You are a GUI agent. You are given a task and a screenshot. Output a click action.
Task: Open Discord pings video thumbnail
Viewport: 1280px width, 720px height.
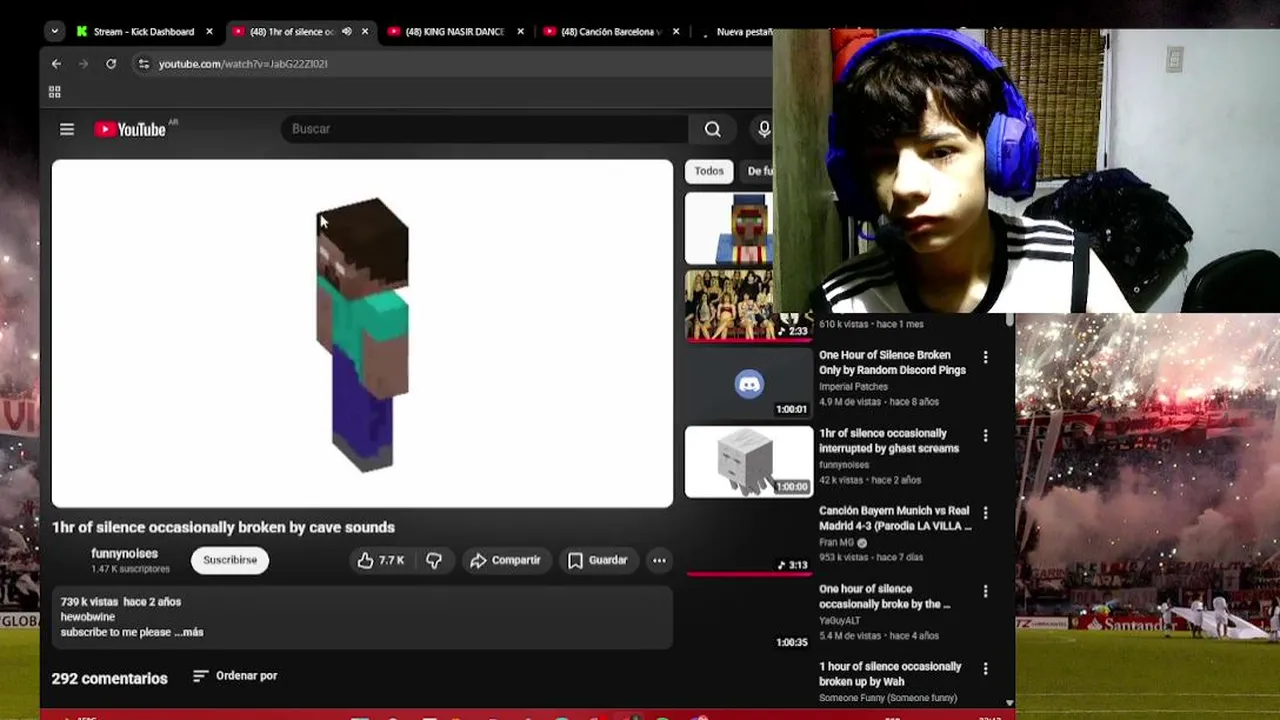tap(749, 384)
